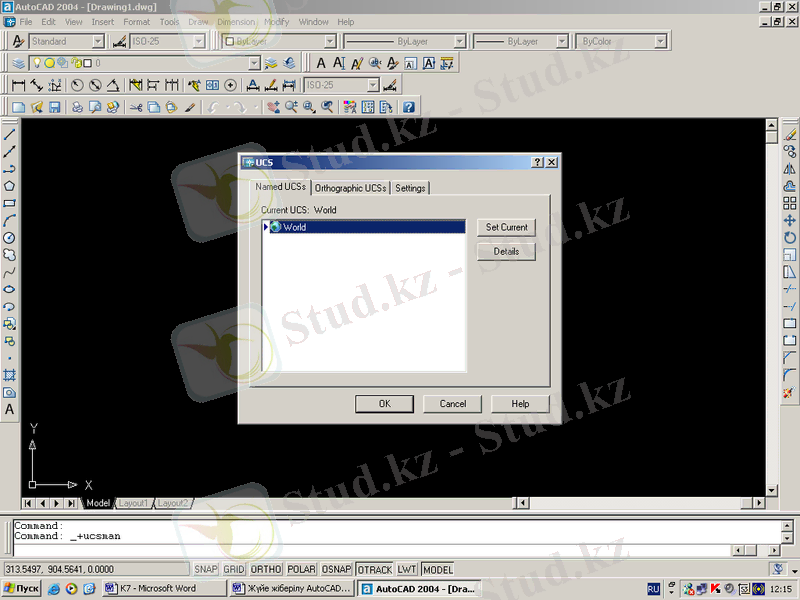Open the ByLayer color control dropdown
Screen dimensions: 800x600
[330, 41]
